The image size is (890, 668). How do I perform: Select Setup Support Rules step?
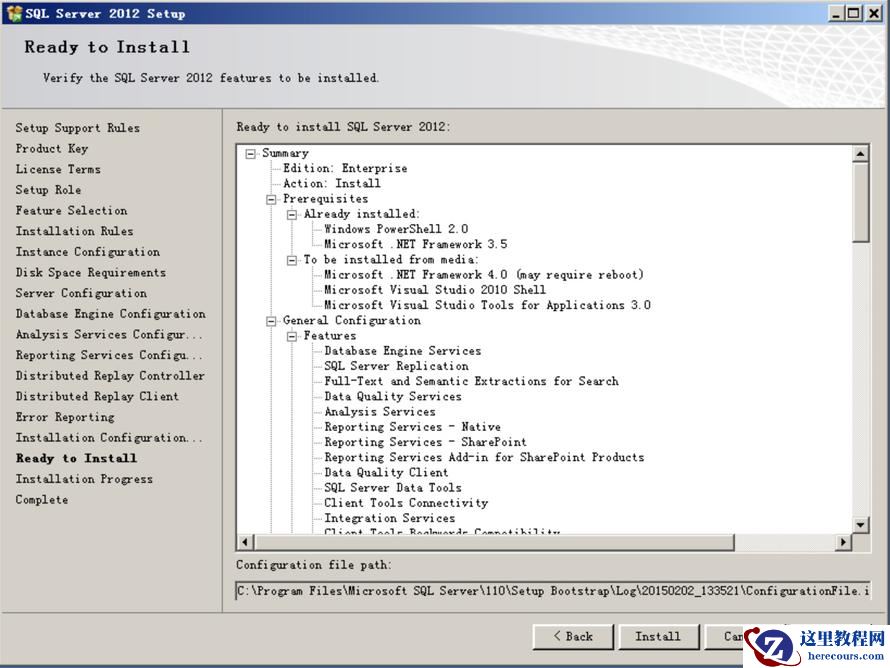(x=78, y=128)
